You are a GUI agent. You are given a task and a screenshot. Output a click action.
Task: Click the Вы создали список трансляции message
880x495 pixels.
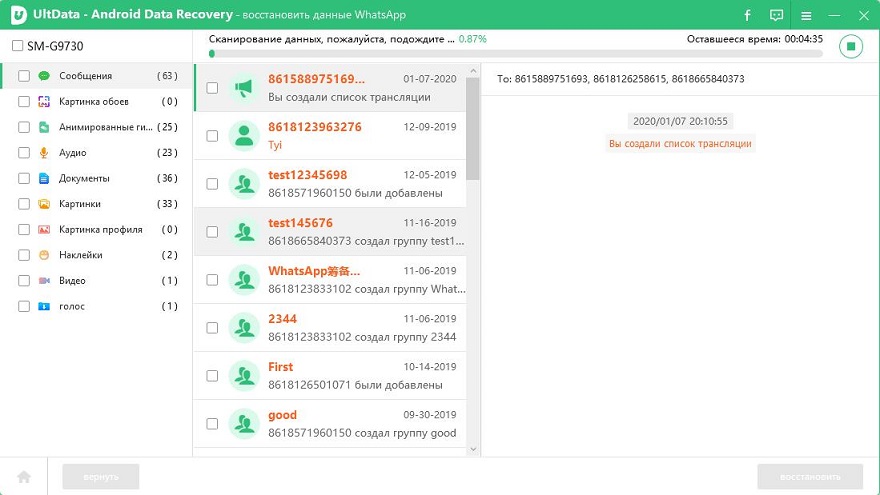(x=680, y=144)
